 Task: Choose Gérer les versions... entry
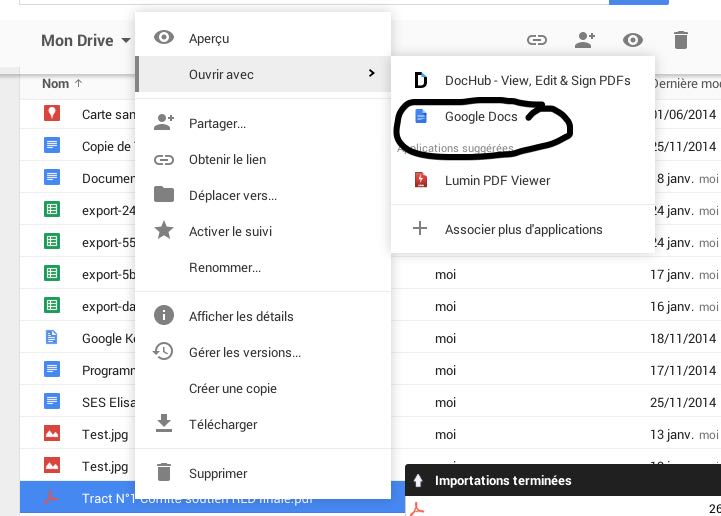coord(263,352)
